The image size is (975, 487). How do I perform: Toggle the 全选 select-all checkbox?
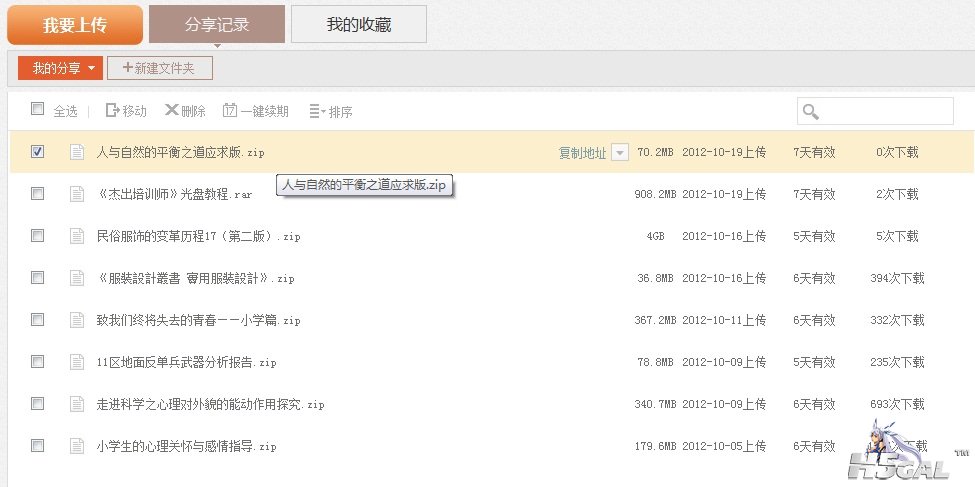[x=38, y=109]
